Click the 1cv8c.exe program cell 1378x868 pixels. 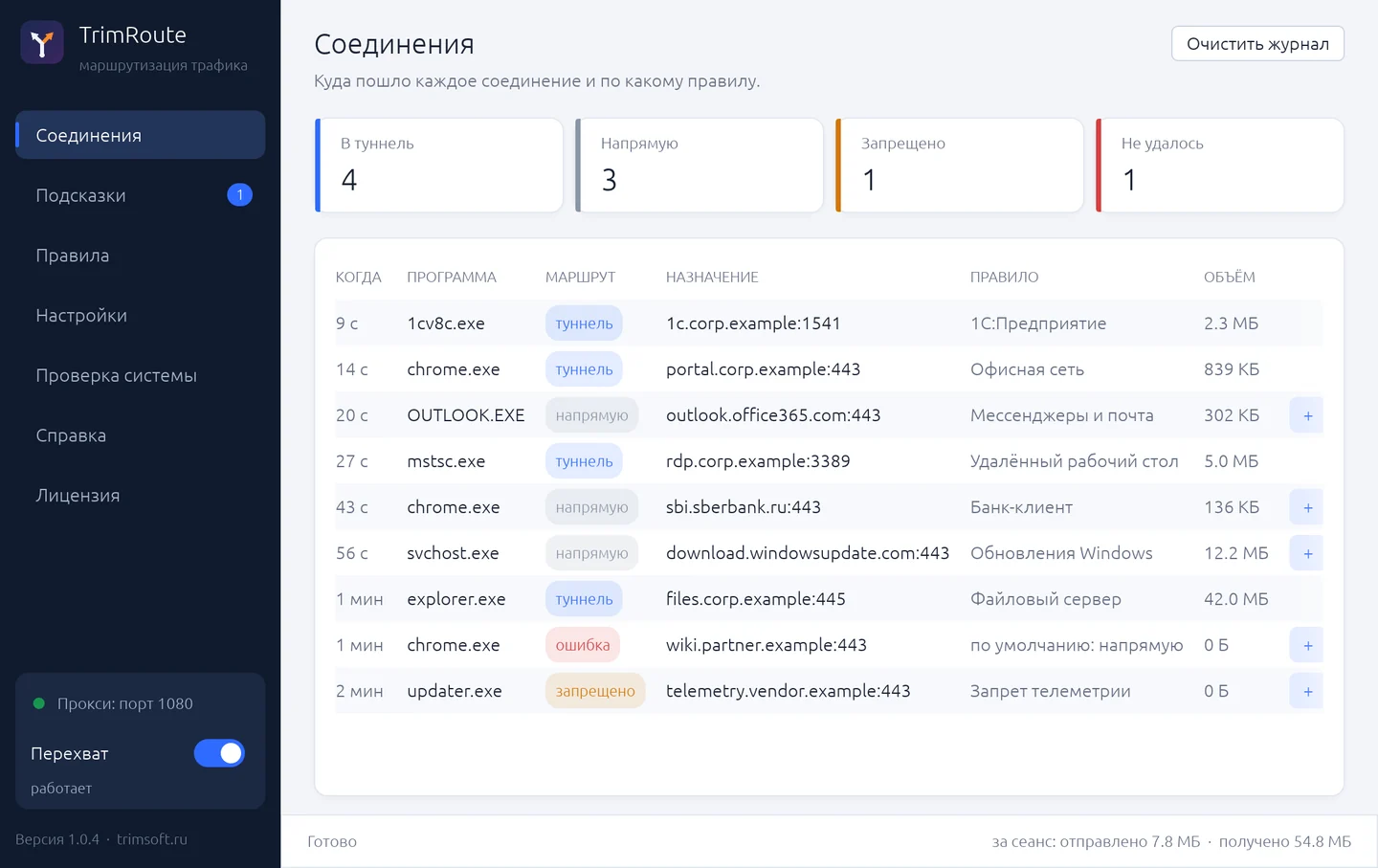point(446,323)
